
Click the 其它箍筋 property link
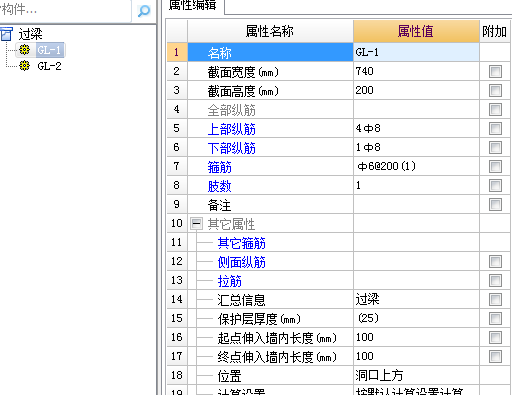point(242,243)
